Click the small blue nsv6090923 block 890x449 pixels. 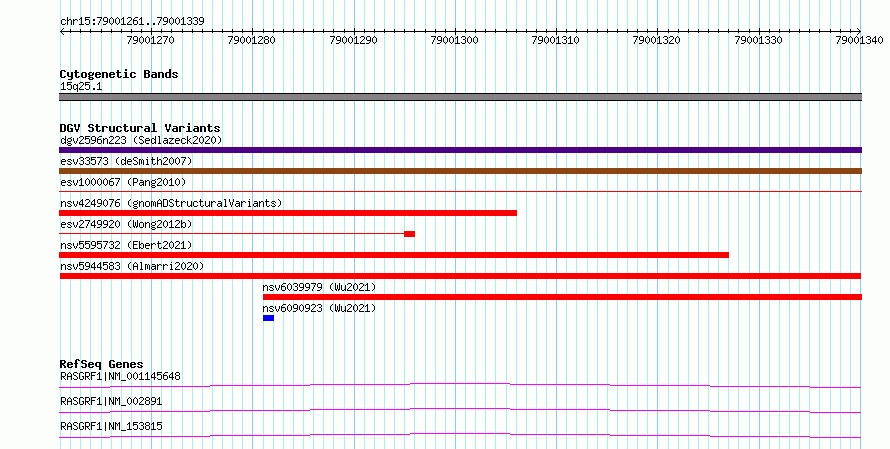[x=268, y=318]
